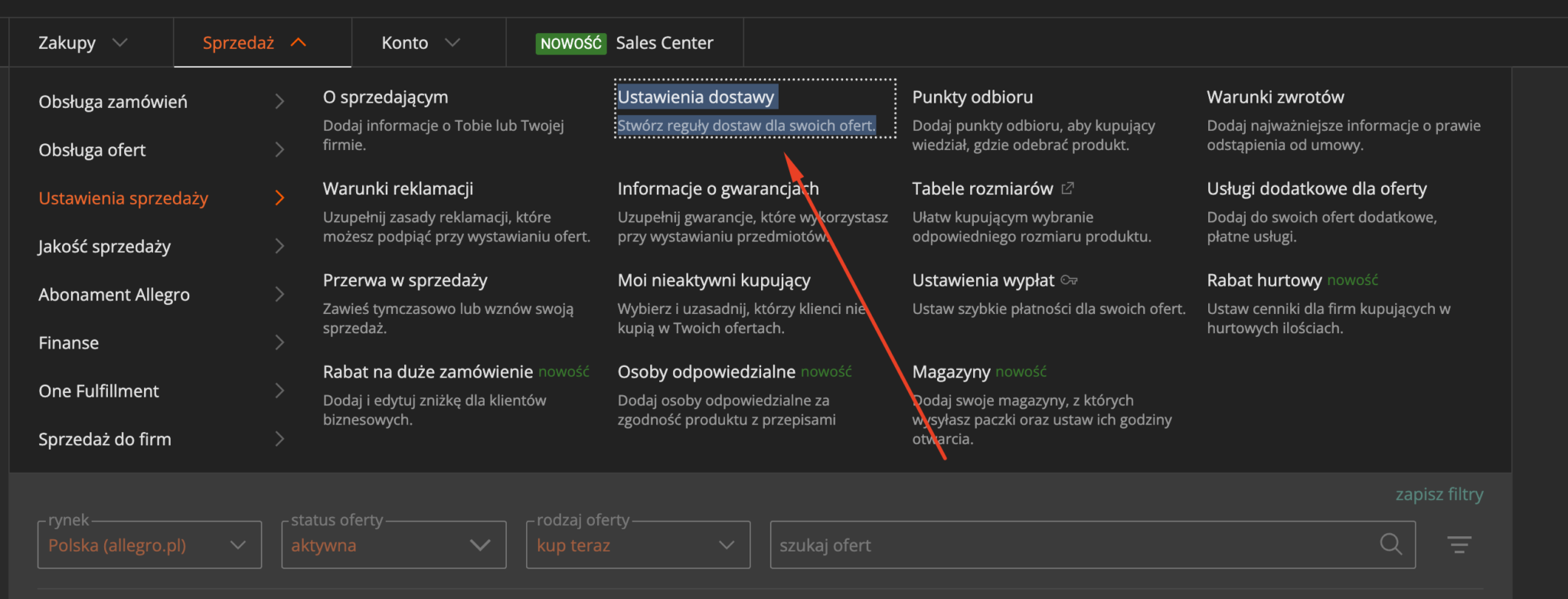Select One Fulfillment in the sidebar

pyautogui.click(x=99, y=391)
